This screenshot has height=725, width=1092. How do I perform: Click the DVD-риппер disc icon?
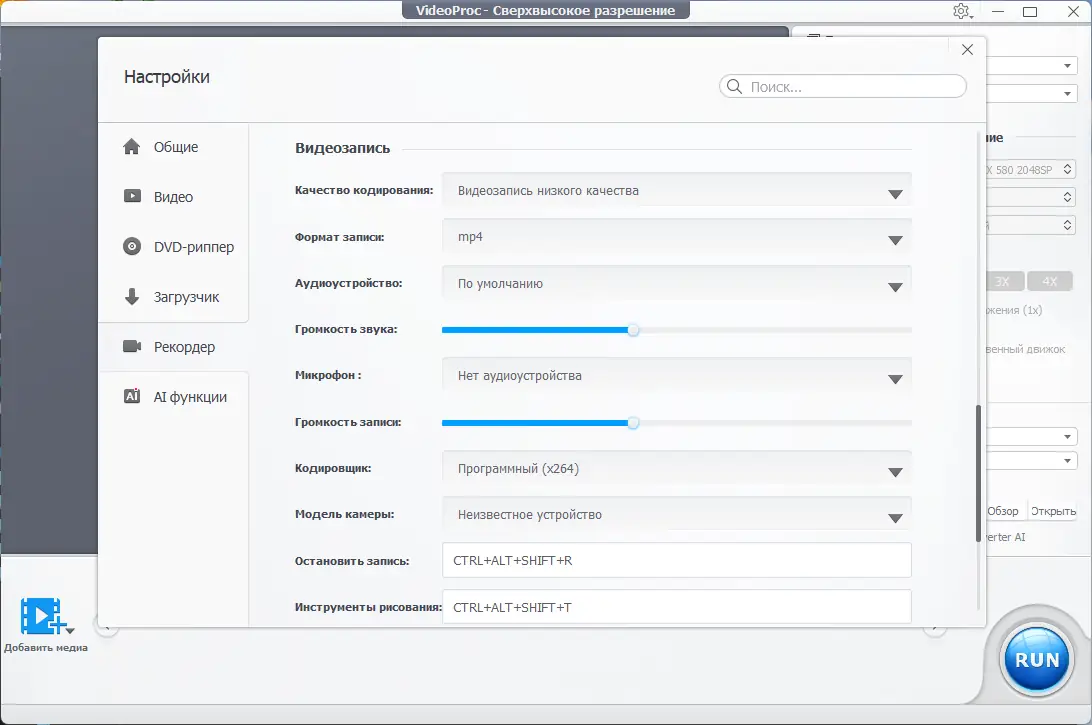tap(131, 246)
